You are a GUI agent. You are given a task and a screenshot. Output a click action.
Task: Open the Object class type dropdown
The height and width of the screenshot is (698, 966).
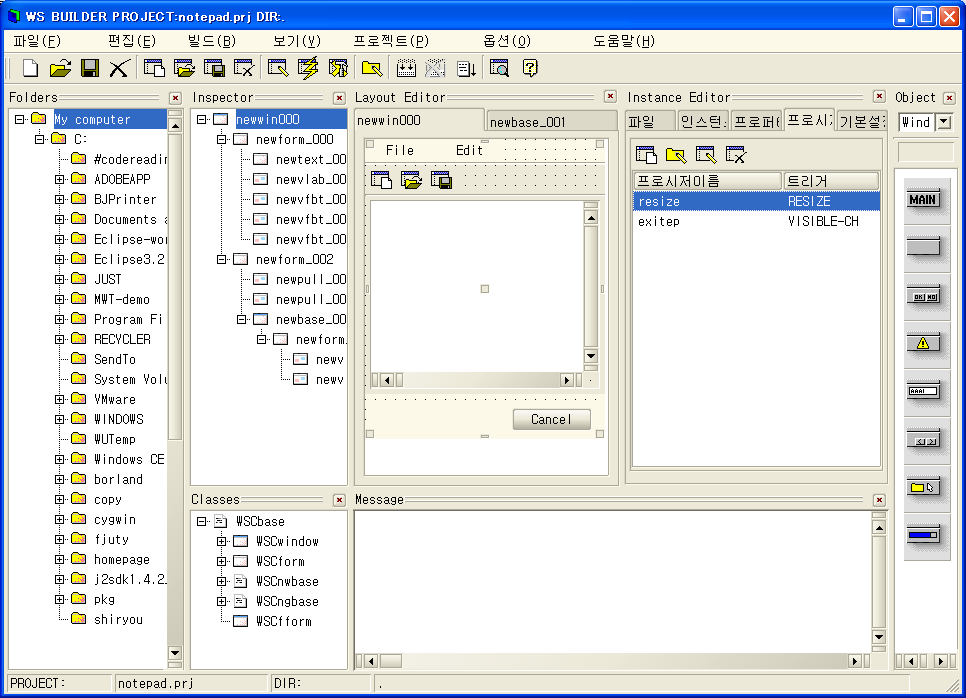pyautogui.click(x=944, y=122)
